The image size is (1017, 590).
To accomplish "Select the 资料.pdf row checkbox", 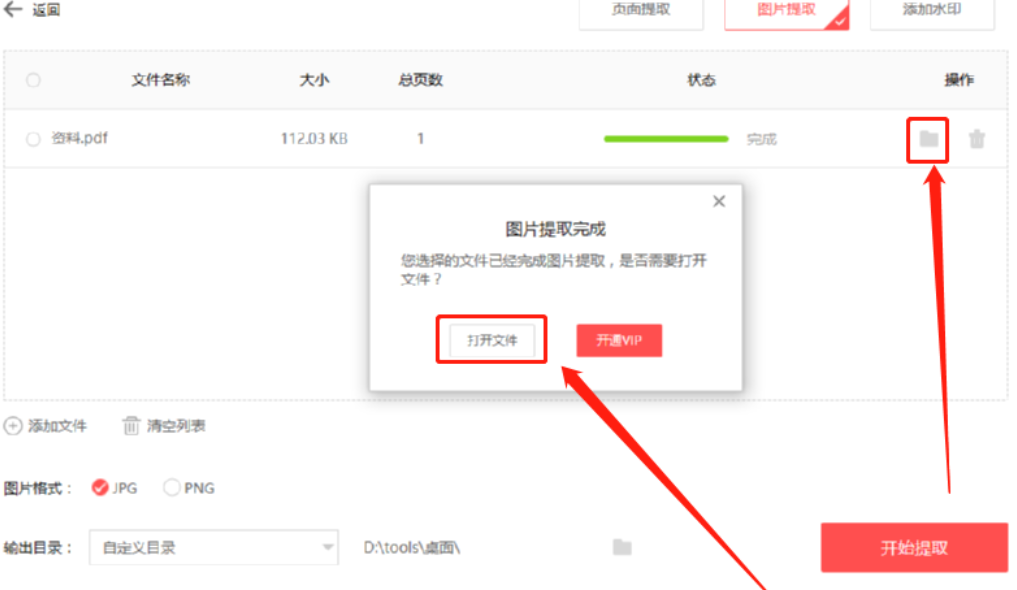I will pyautogui.click(x=33, y=139).
